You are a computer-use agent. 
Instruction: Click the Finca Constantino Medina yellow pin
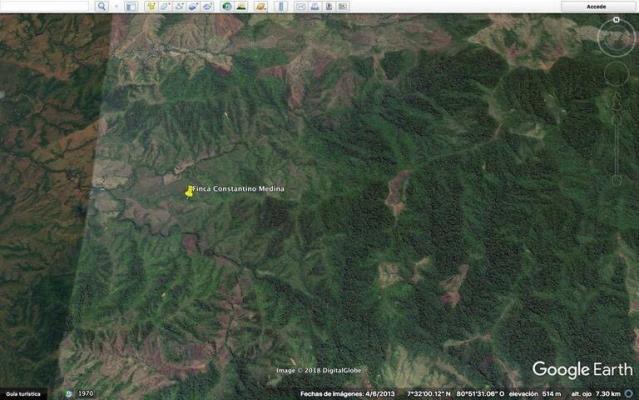(x=189, y=190)
